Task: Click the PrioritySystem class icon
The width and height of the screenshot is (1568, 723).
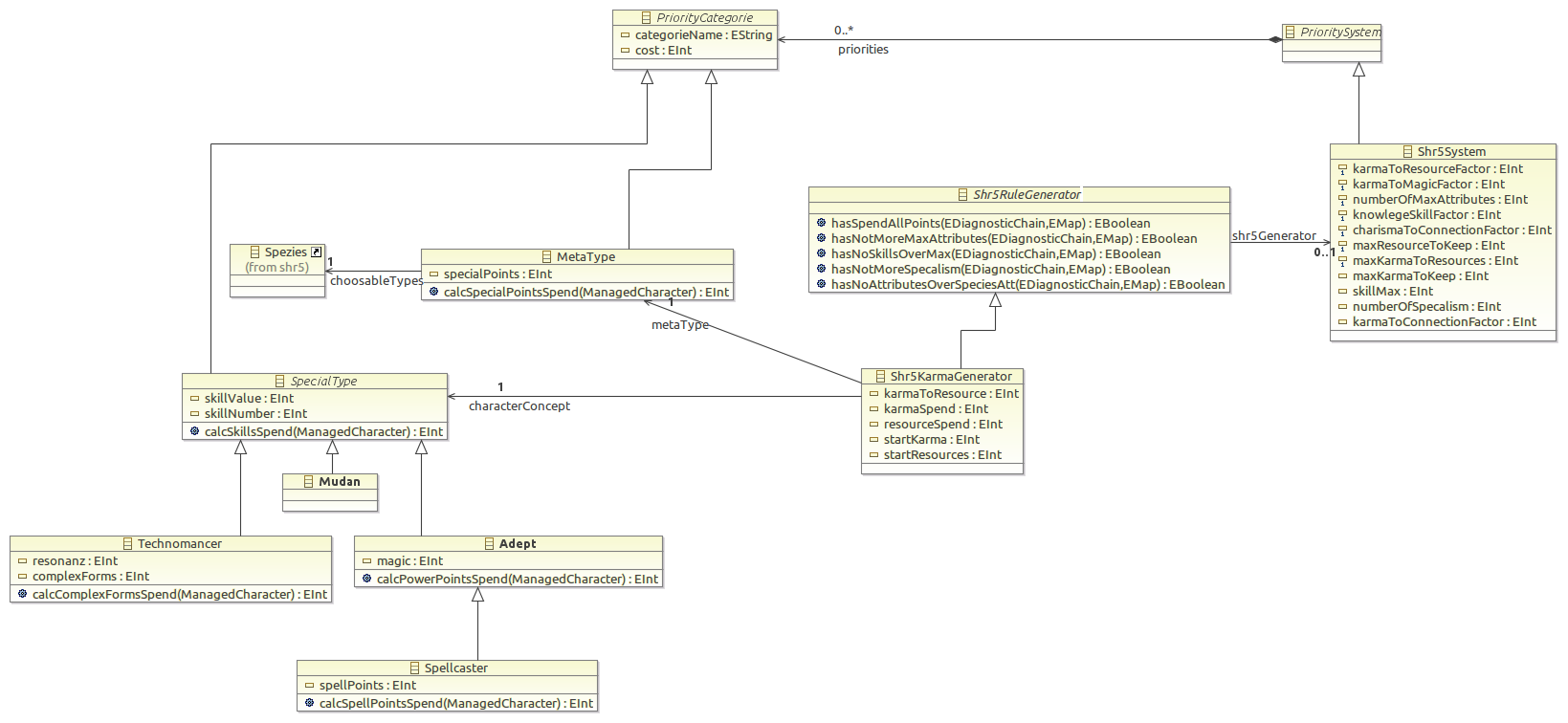Action: point(1291,33)
